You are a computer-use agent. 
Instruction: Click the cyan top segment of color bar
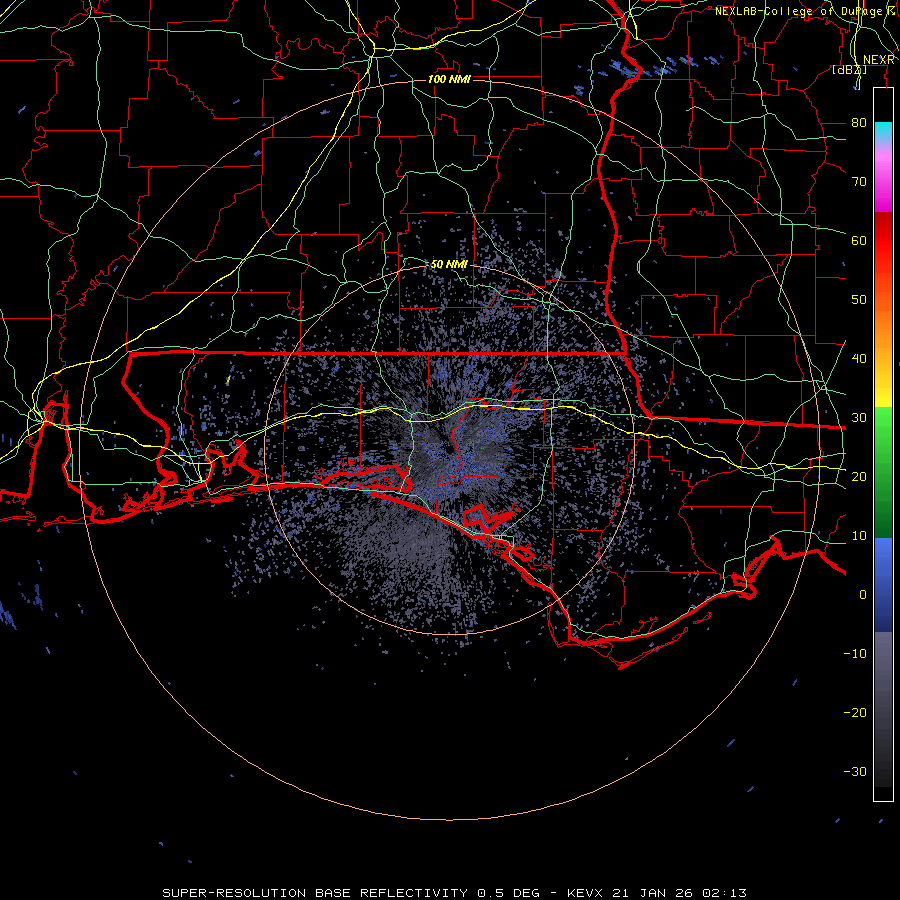(x=883, y=132)
